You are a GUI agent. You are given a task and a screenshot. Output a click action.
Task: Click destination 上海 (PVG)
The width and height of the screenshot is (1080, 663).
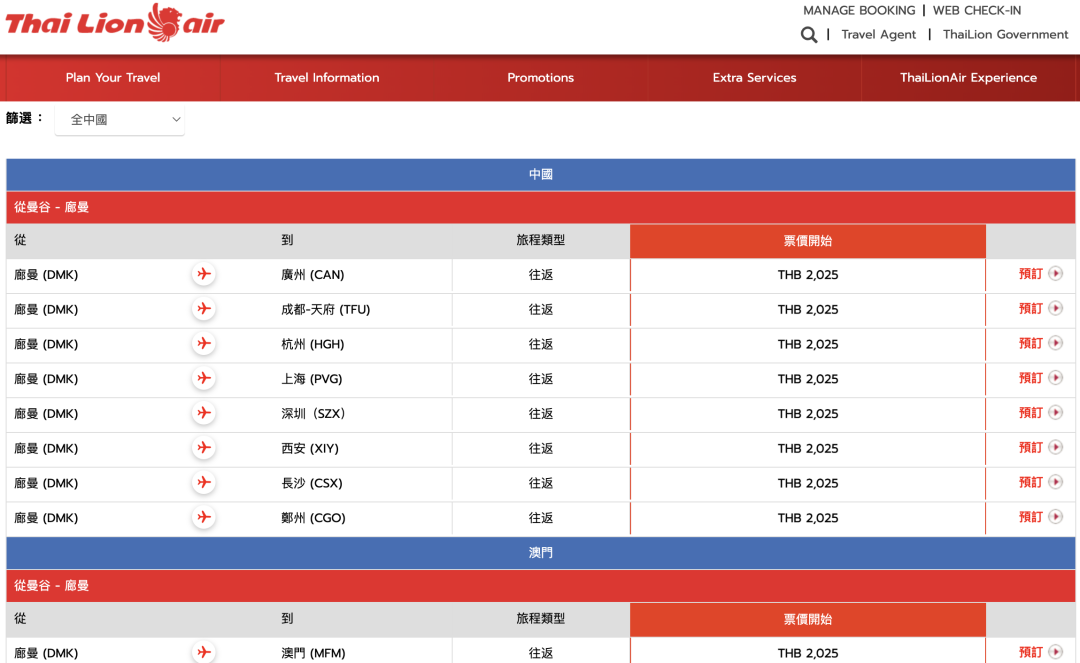click(x=312, y=379)
